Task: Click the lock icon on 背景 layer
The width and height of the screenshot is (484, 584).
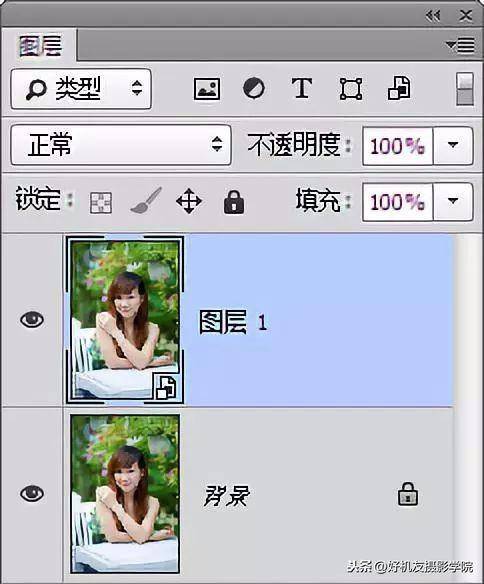Action: [408, 494]
